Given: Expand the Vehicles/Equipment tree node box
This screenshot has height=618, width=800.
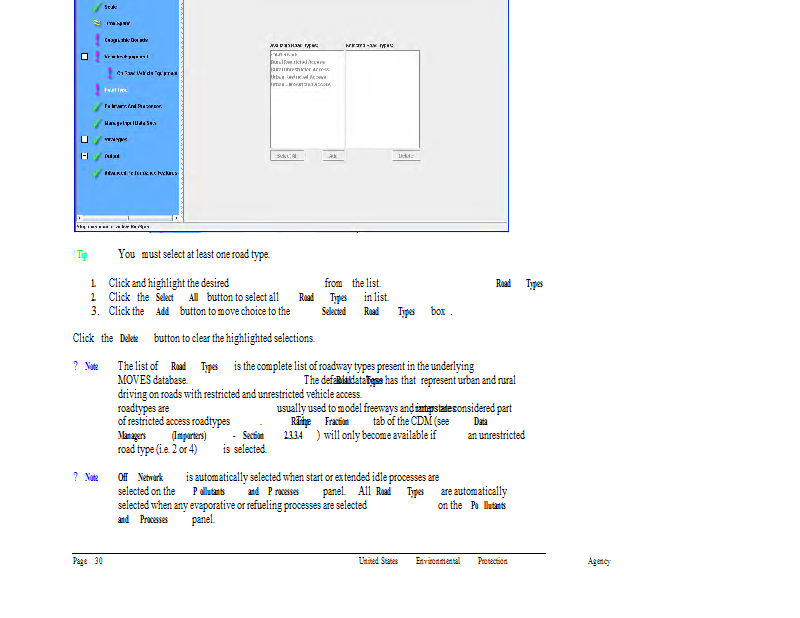Looking at the screenshot, I should (85, 57).
